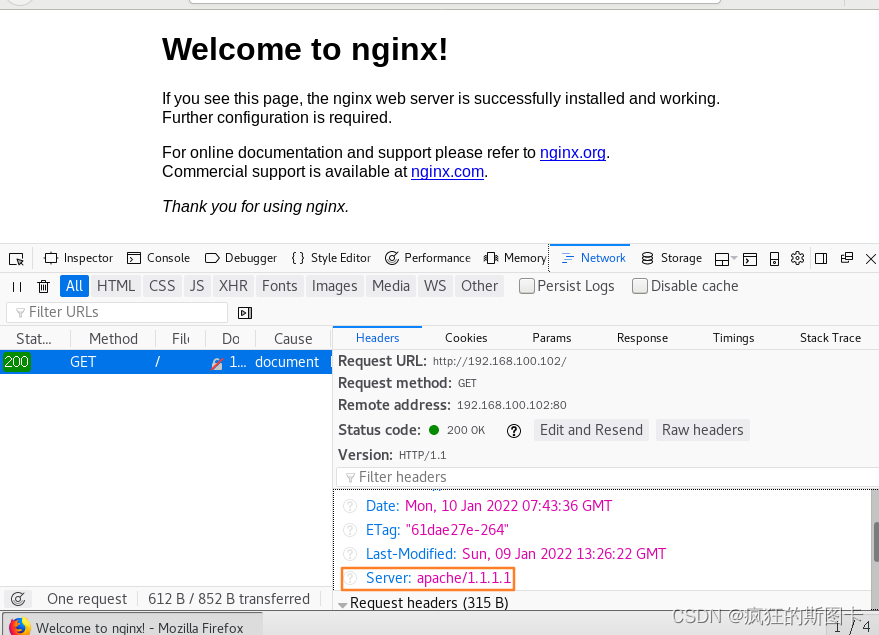
Task: Clear network log with trash icon
Action: pyautogui.click(x=43, y=286)
